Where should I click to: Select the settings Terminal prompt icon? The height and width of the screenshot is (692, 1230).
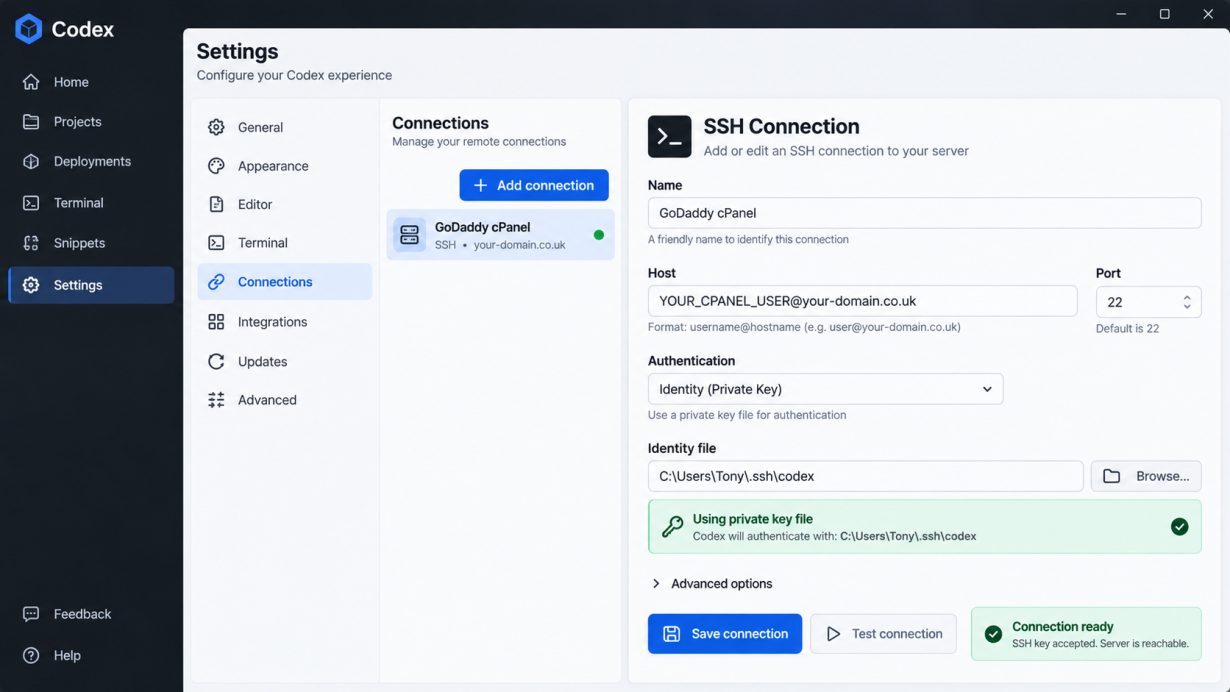click(x=216, y=243)
